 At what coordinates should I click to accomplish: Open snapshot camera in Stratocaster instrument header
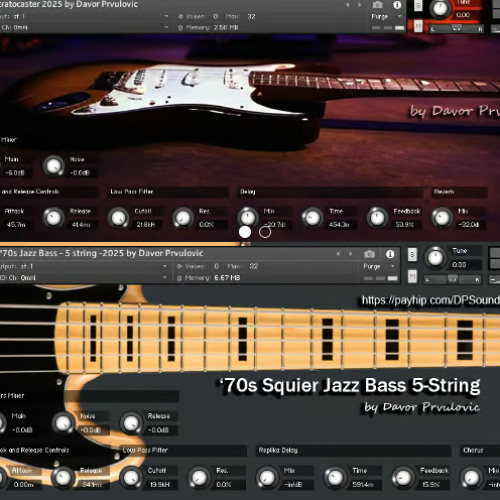(x=377, y=5)
